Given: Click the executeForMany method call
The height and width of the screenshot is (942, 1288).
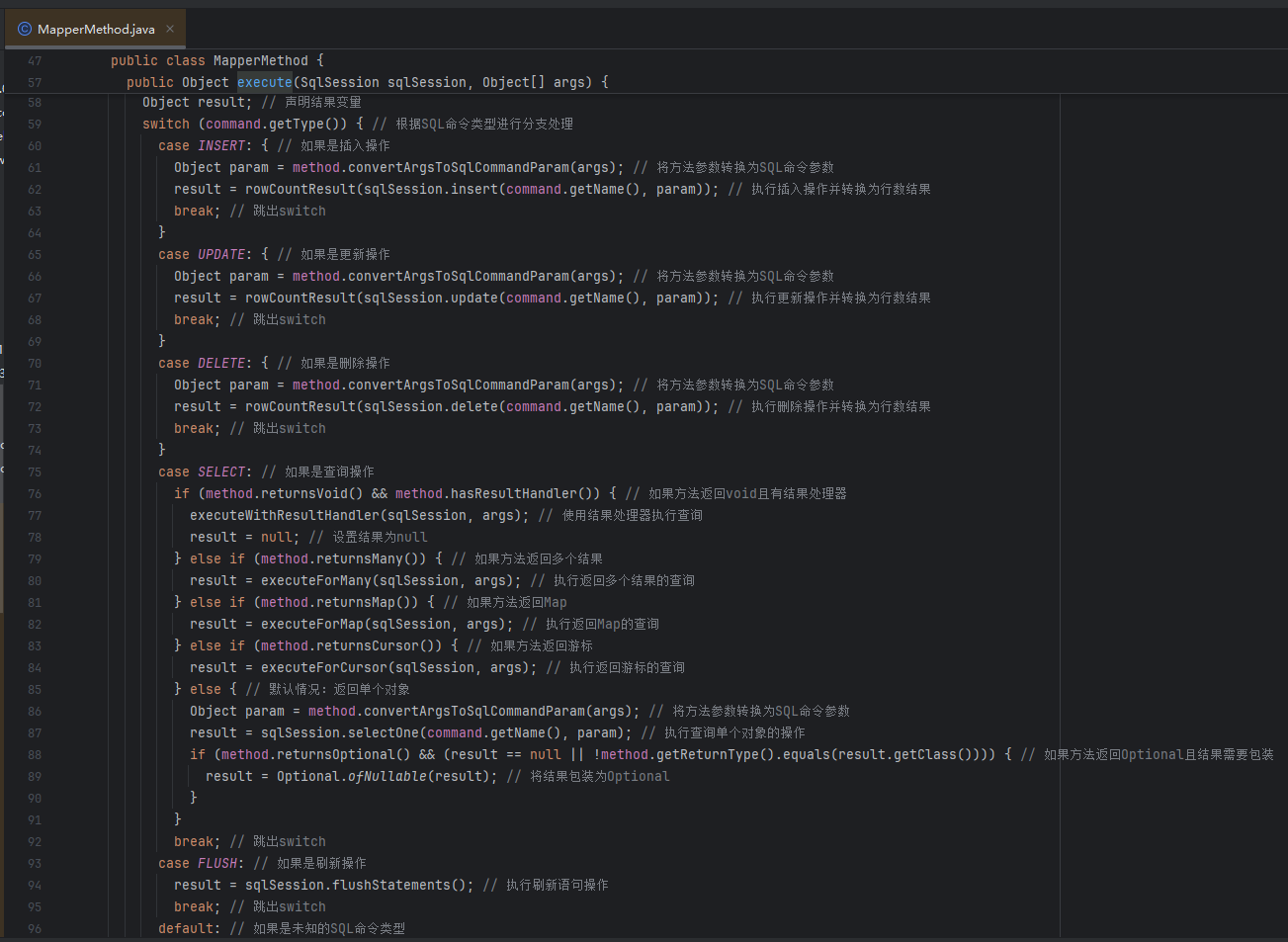Looking at the screenshot, I should [x=316, y=580].
